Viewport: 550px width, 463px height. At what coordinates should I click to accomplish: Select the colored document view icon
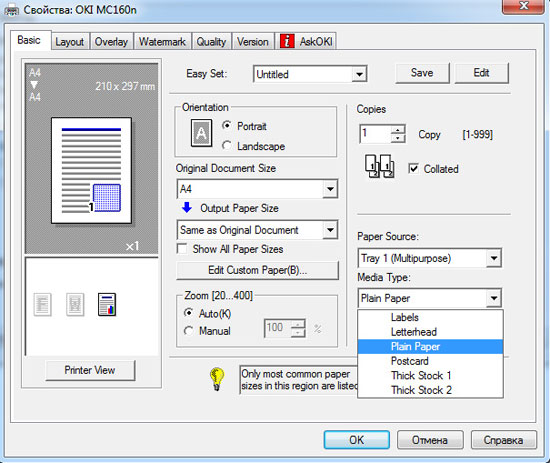click(x=107, y=304)
